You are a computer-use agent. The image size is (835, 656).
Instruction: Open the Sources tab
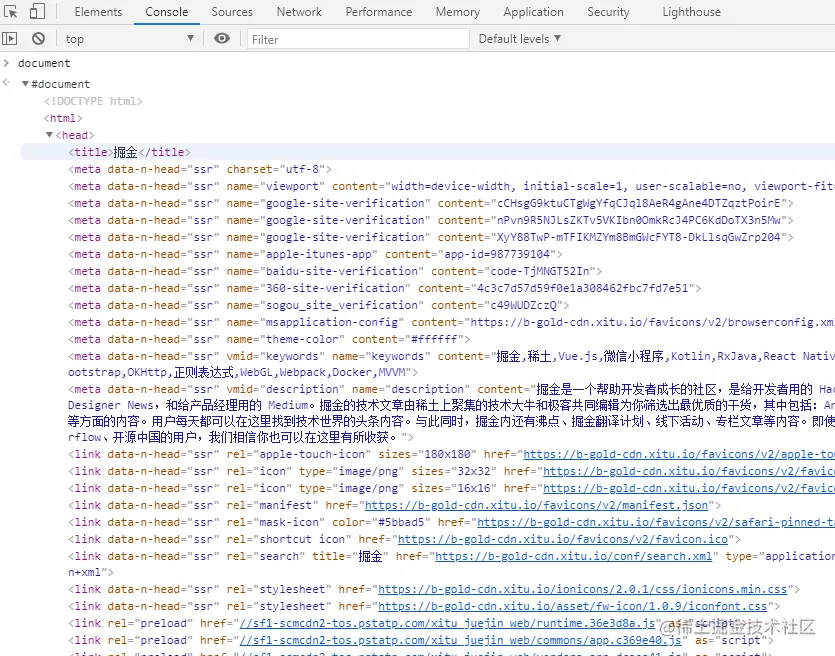[232, 12]
